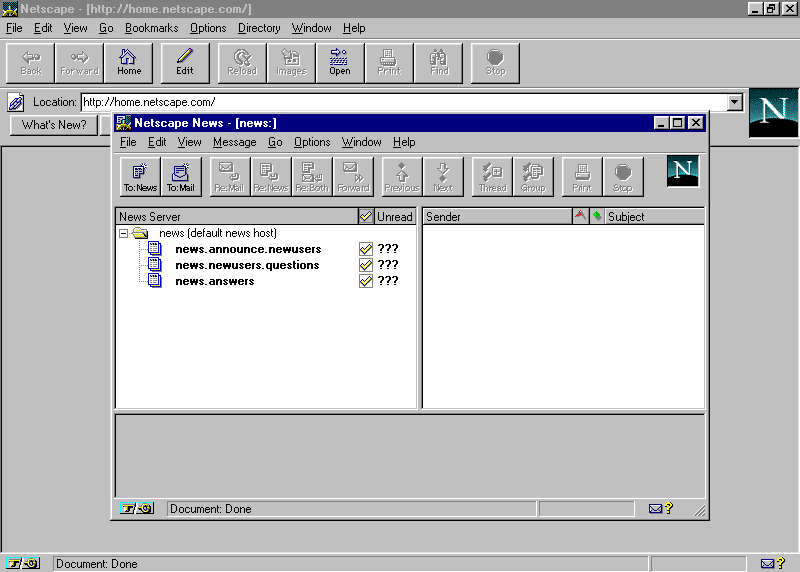Reload page in browser toolbar
Image resolution: width=800 pixels, height=572 pixels.
(x=242, y=63)
